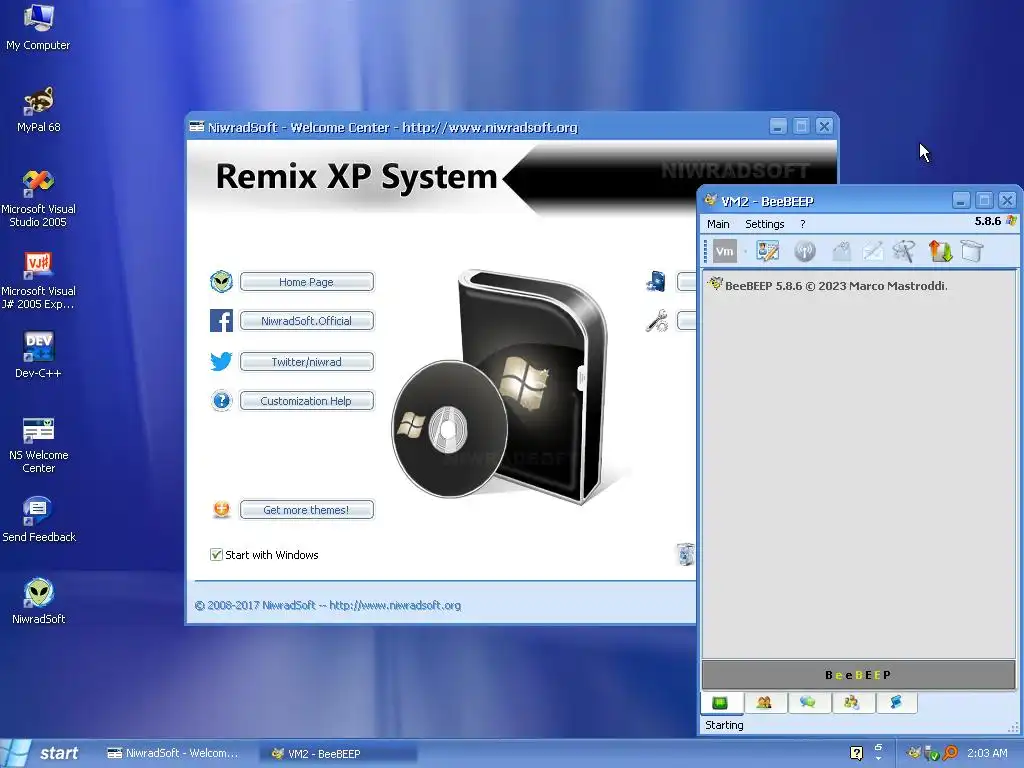The height and width of the screenshot is (768, 1024).
Task: Select Microsoft Visual J# 2005 desktop icon
Action: (x=39, y=281)
